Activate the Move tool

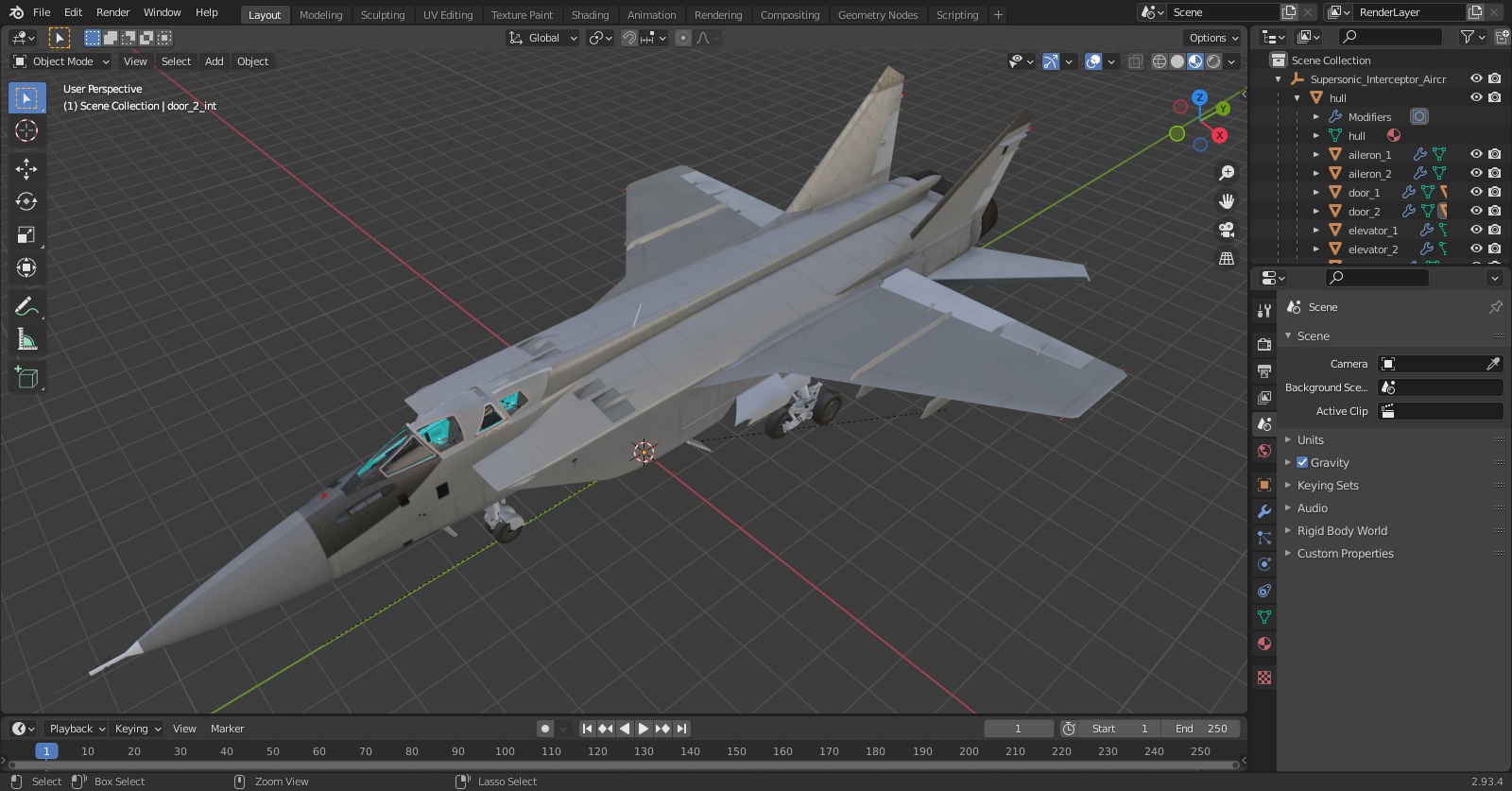(x=26, y=168)
